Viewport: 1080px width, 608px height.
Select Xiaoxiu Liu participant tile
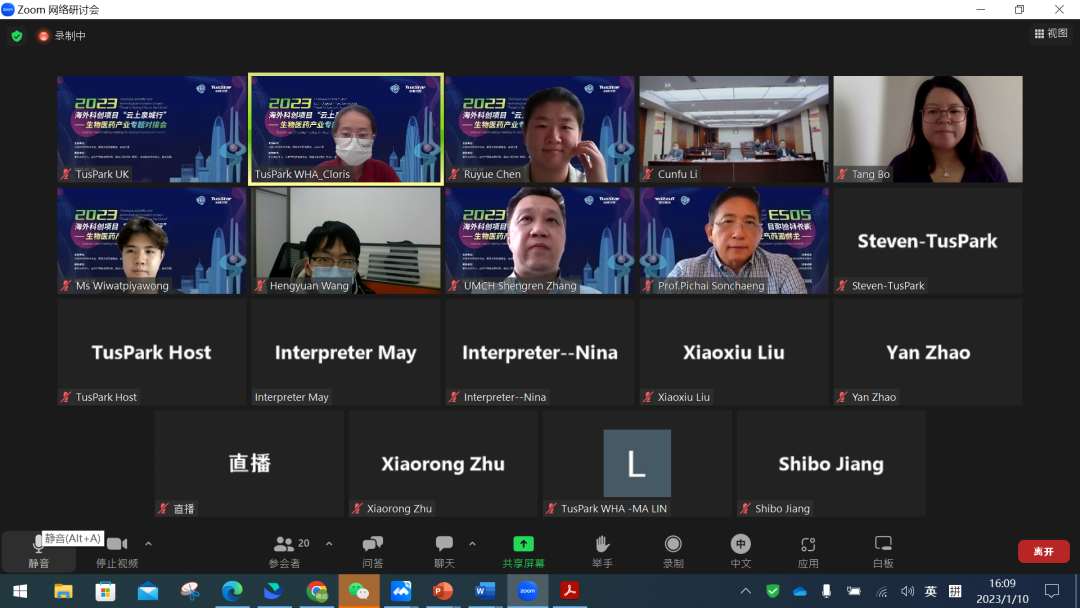coord(734,352)
